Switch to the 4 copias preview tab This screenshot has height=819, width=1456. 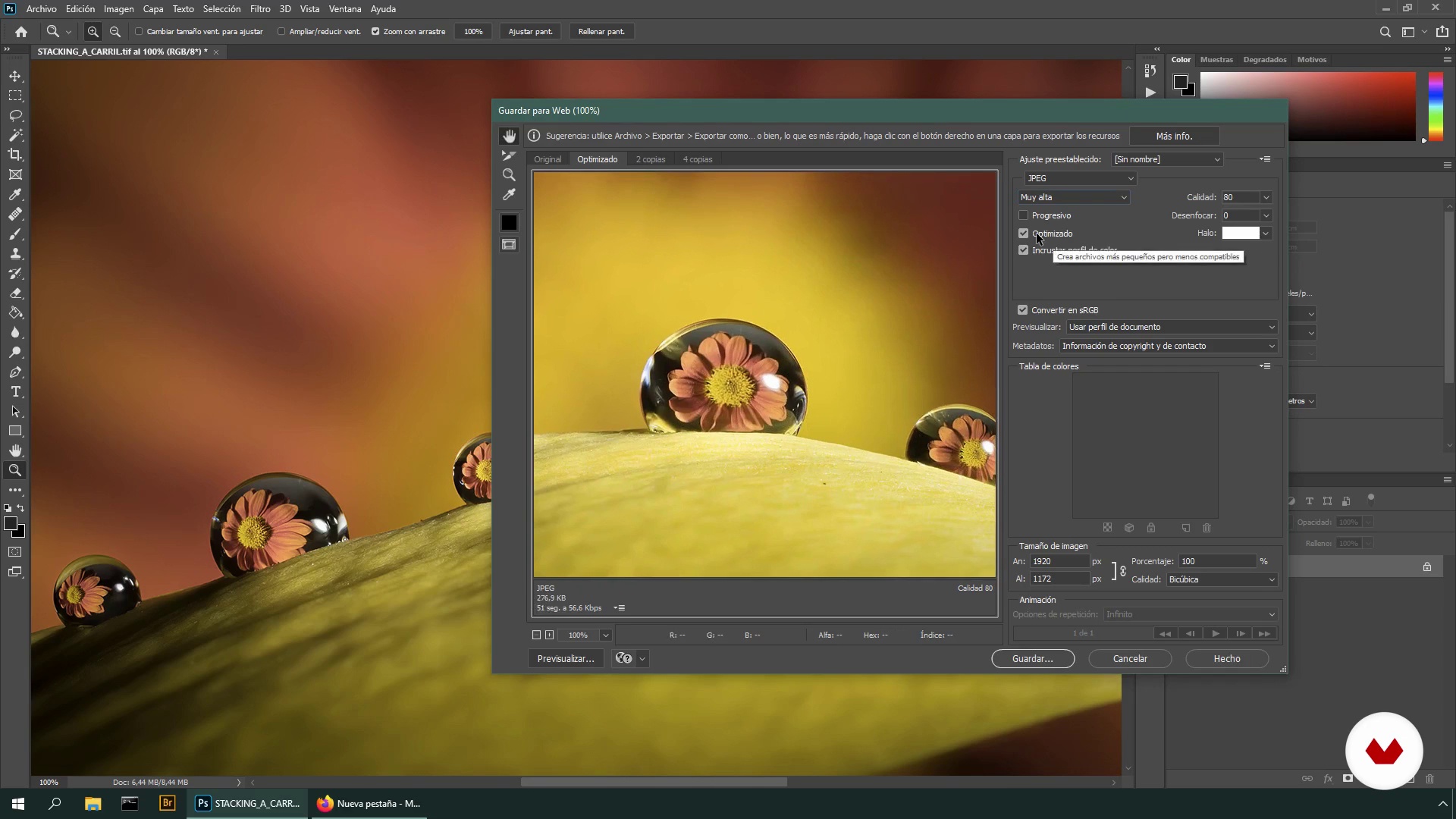pyautogui.click(x=698, y=159)
